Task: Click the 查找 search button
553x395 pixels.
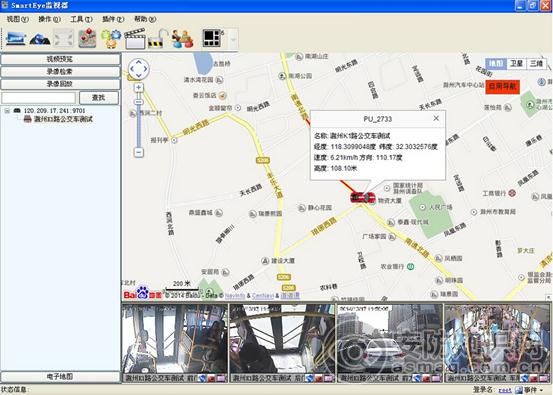Action: (x=99, y=98)
